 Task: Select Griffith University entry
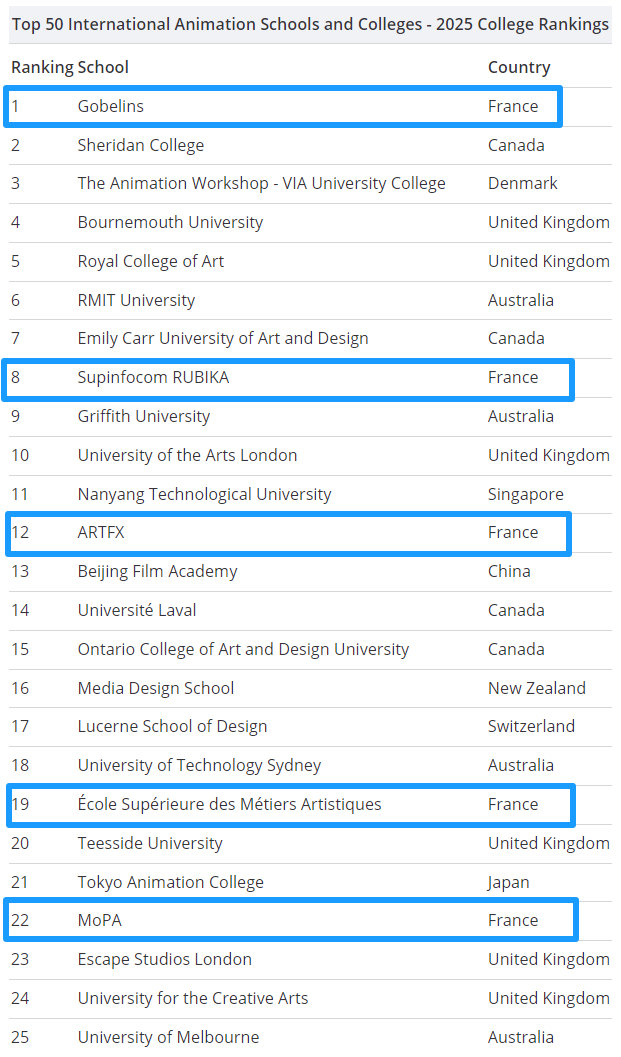143,416
